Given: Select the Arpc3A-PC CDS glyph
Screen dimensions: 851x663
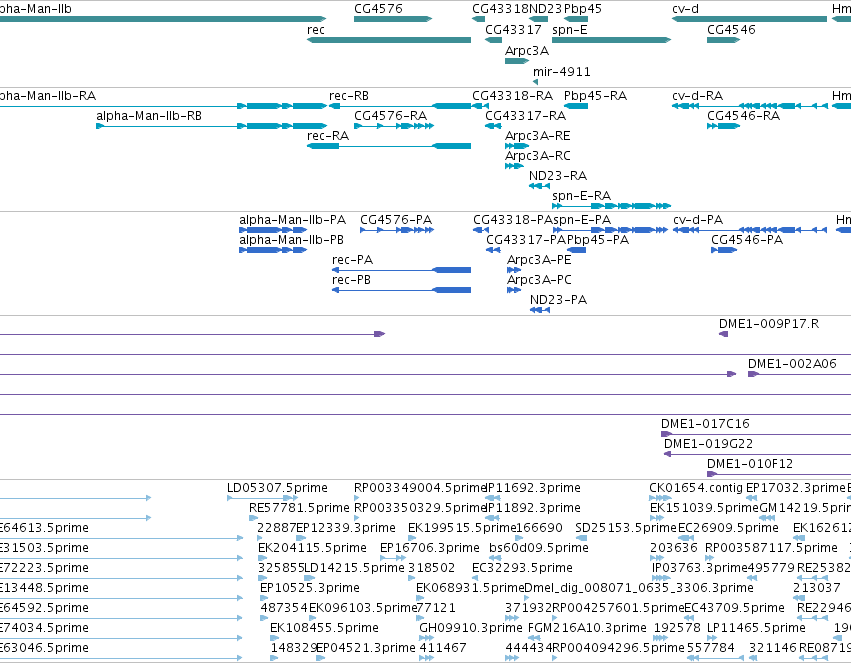Looking at the screenshot, I should tap(514, 290).
